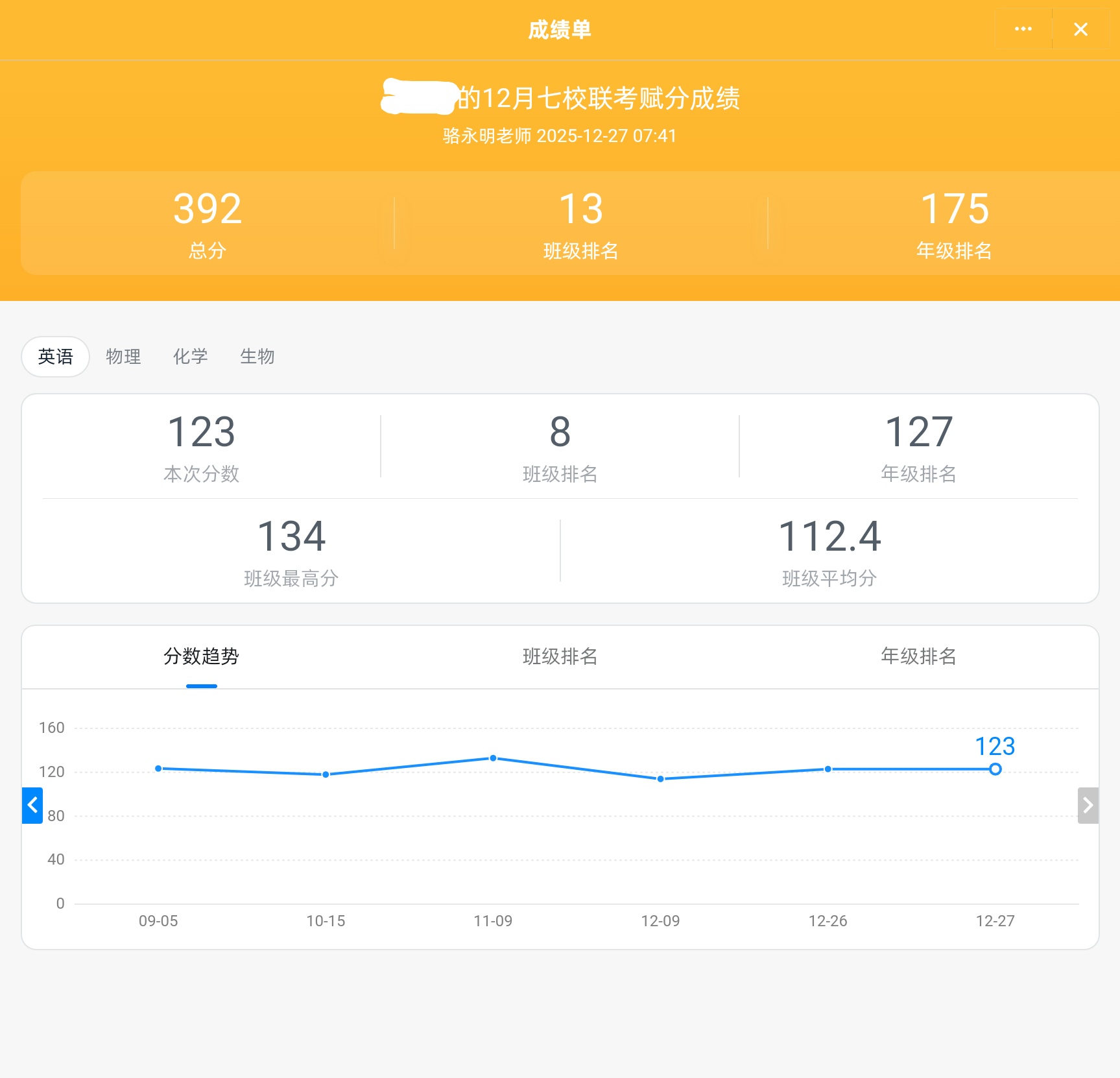
Task: Click the total score 392 总分
Action: click(208, 223)
